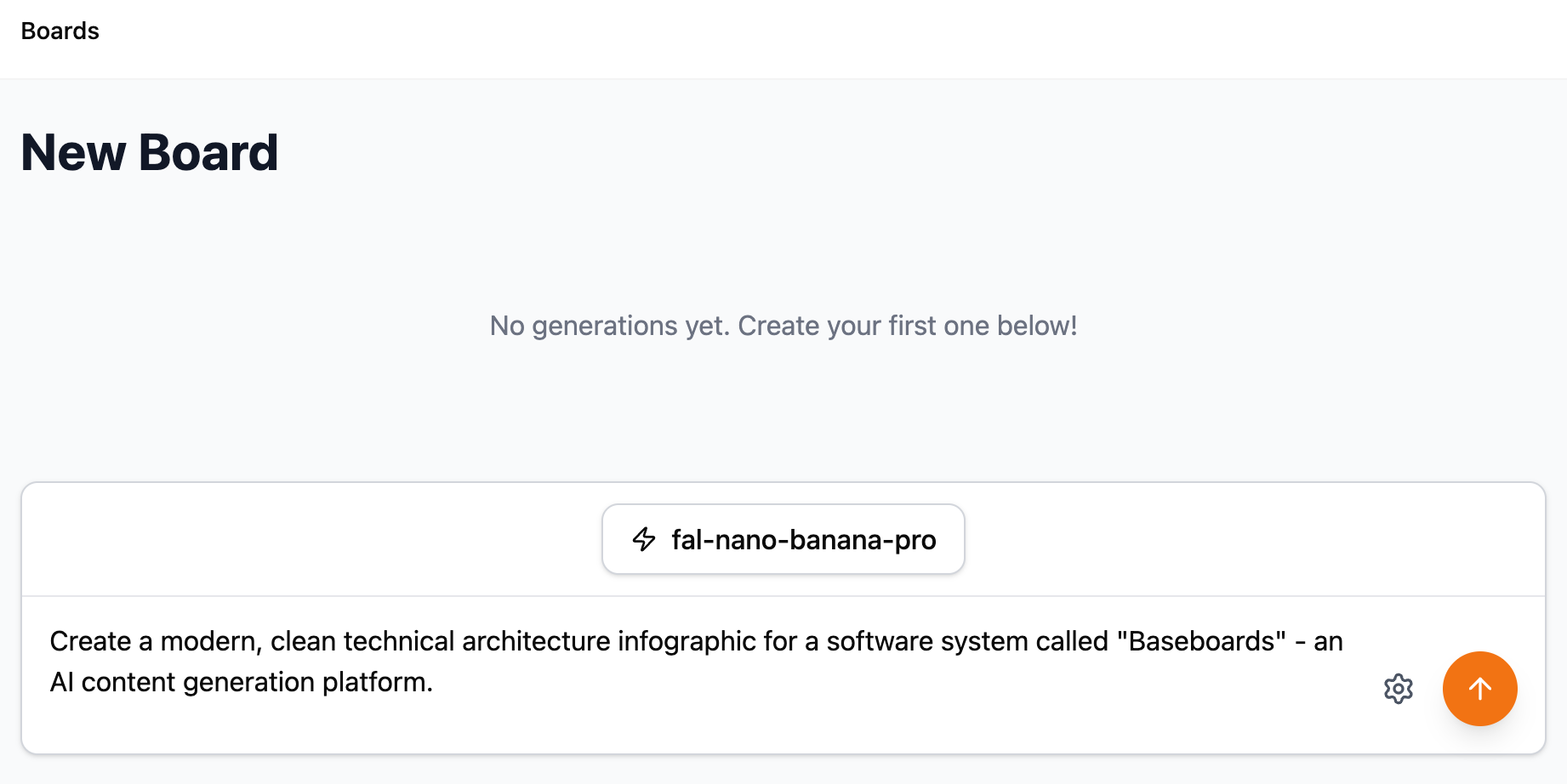Click the New Board title

pos(150,153)
